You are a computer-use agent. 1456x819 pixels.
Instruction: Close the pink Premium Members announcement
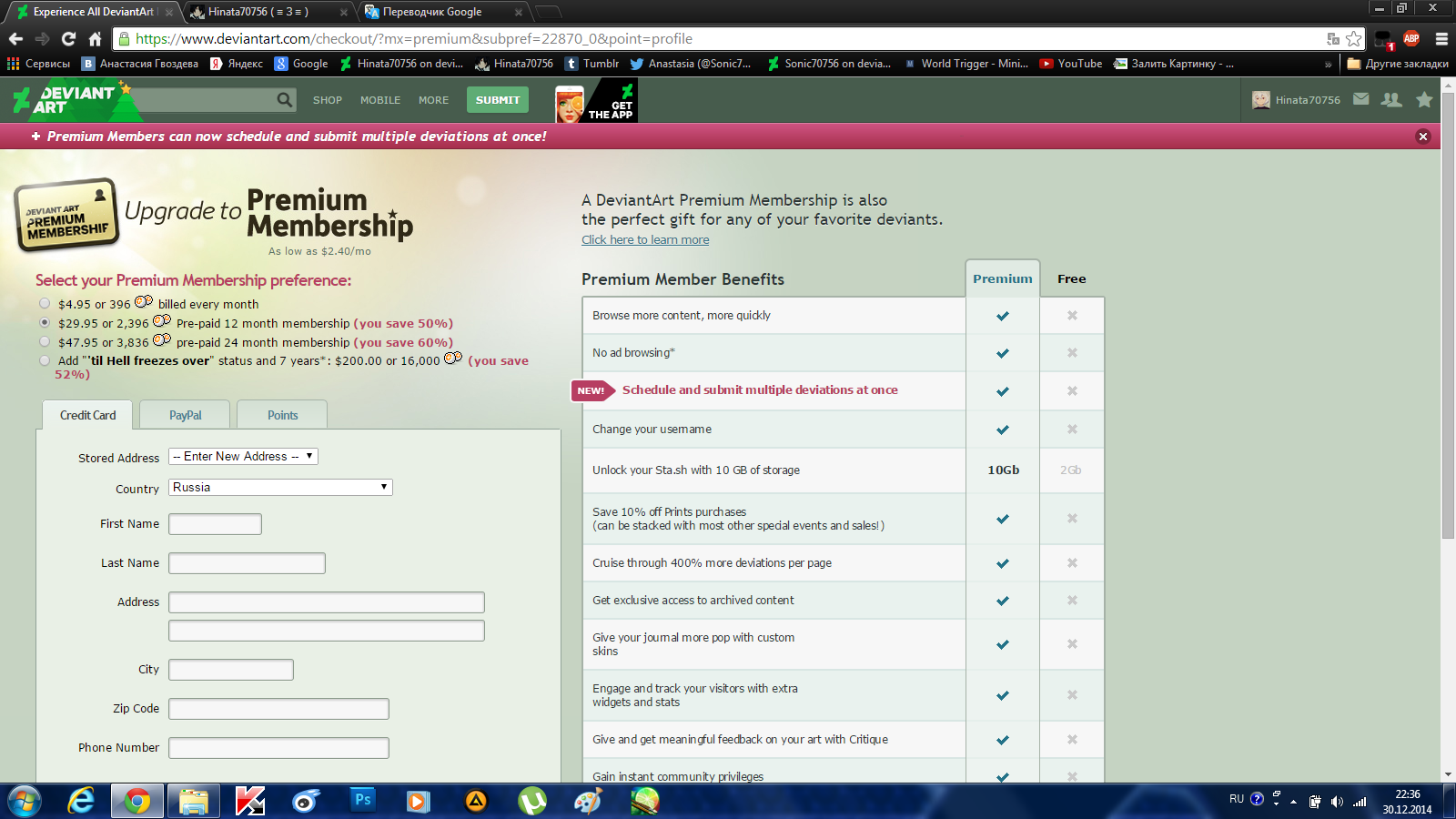pyautogui.click(x=1423, y=136)
